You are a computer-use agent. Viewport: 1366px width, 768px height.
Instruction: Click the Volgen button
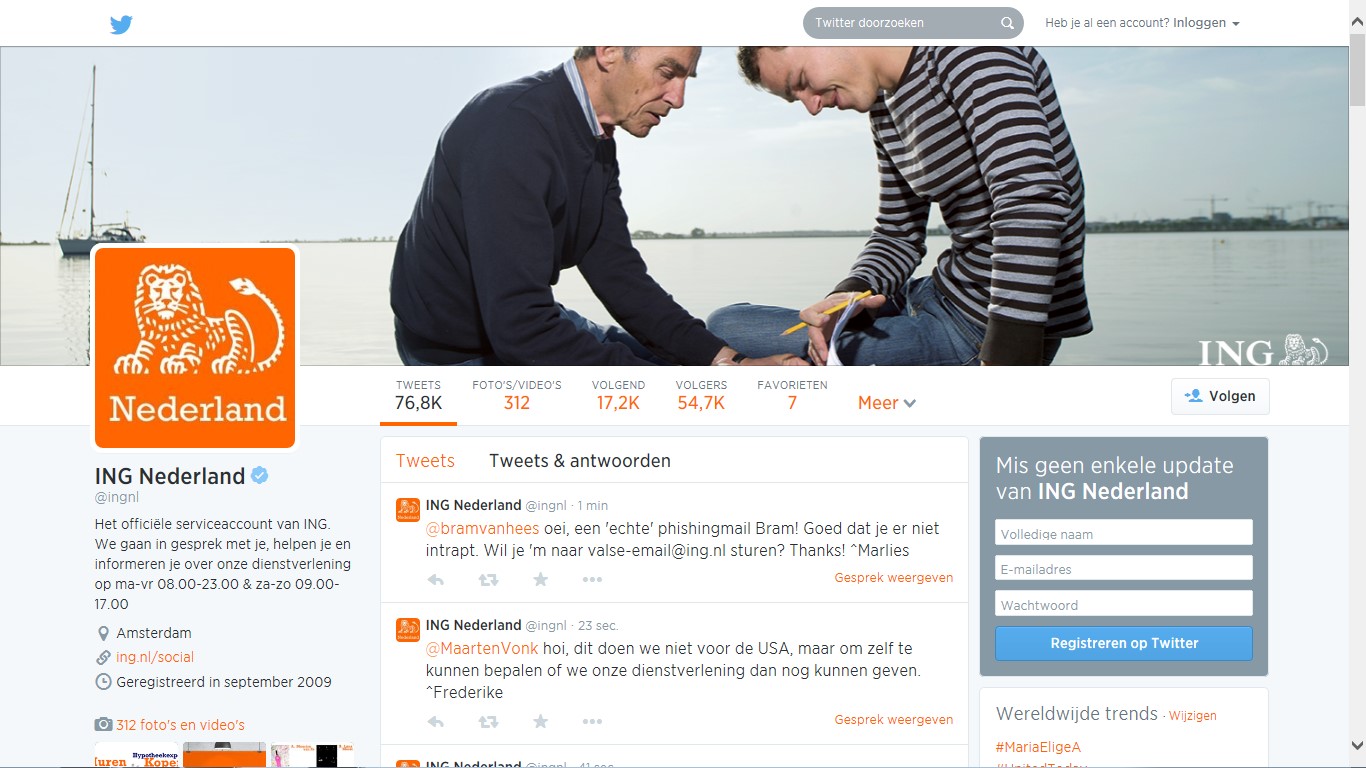coord(1220,396)
